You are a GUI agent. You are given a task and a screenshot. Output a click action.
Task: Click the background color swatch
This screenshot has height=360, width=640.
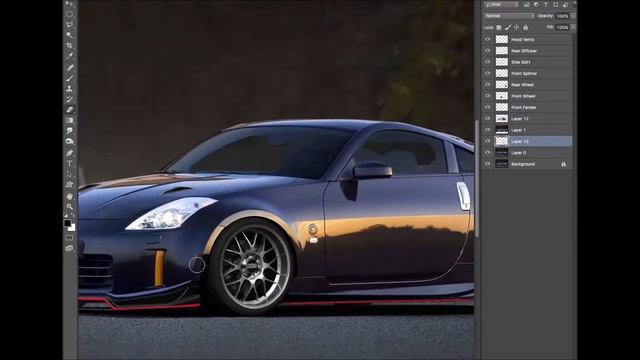[x=72, y=228]
